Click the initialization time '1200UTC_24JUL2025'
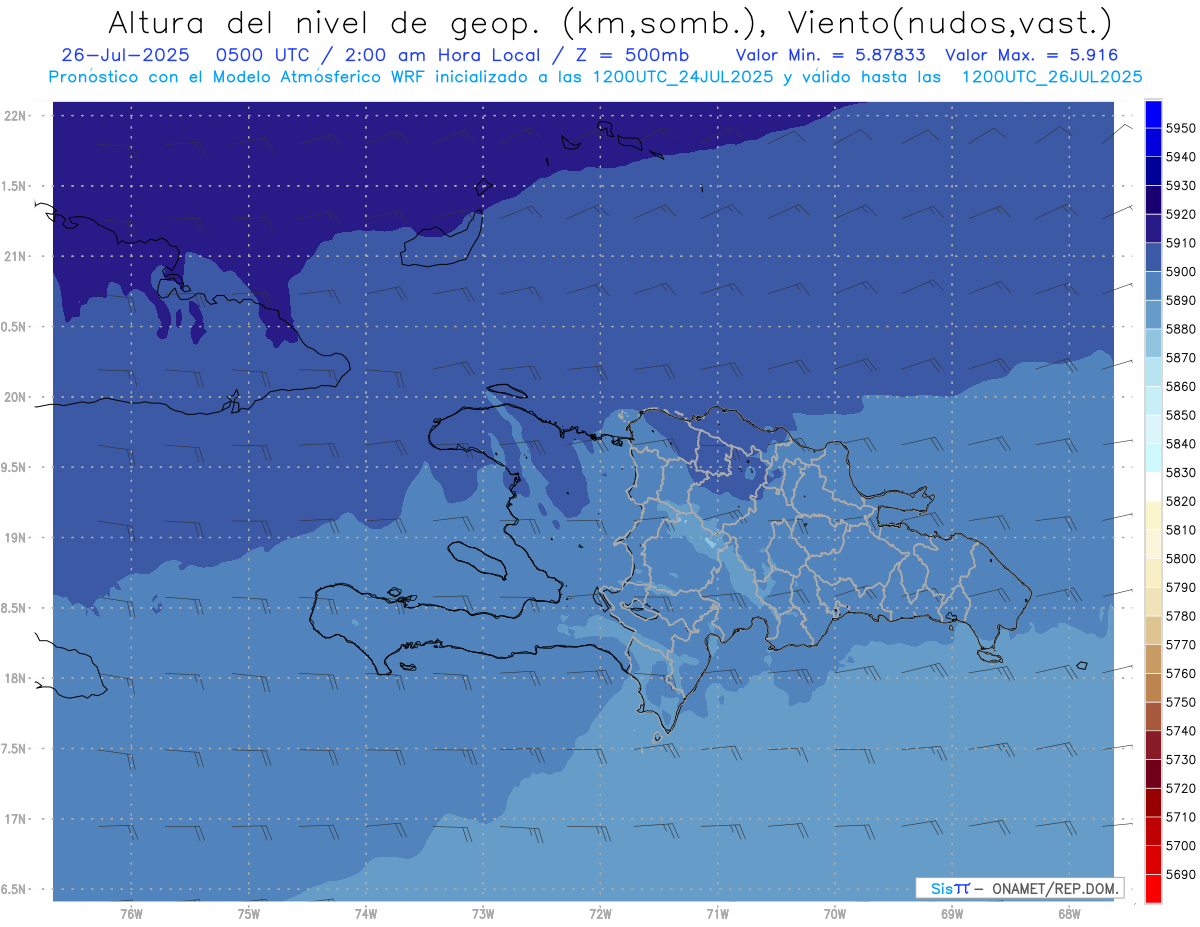 (683, 76)
